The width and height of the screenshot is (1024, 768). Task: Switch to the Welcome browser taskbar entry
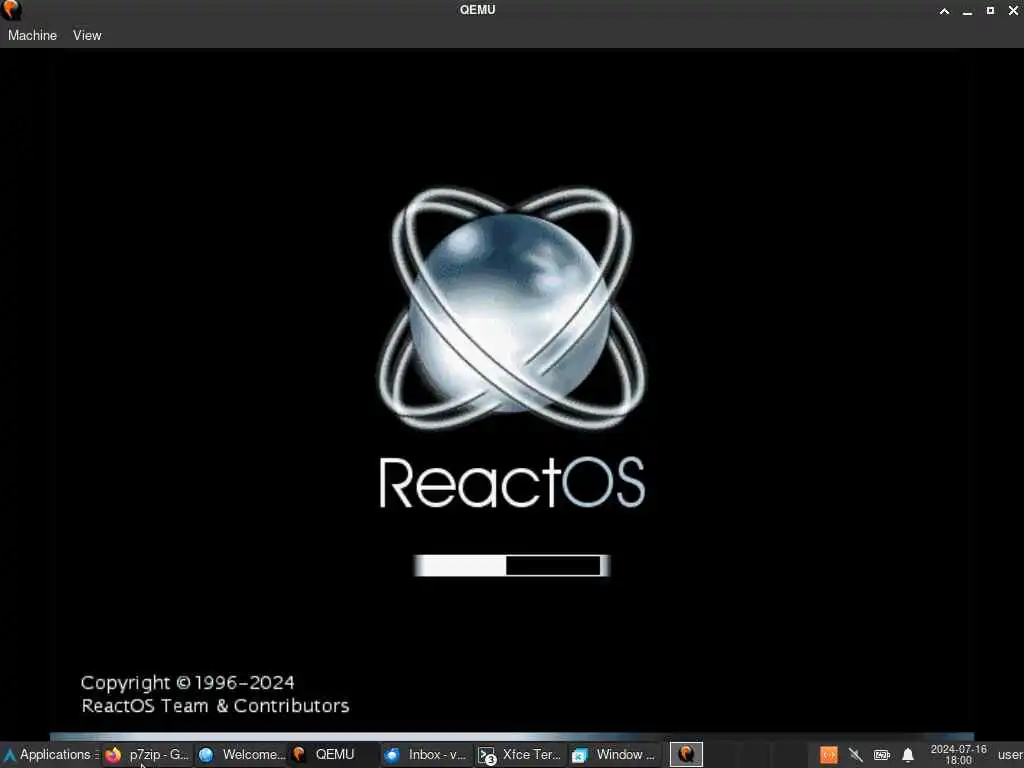[x=242, y=755]
